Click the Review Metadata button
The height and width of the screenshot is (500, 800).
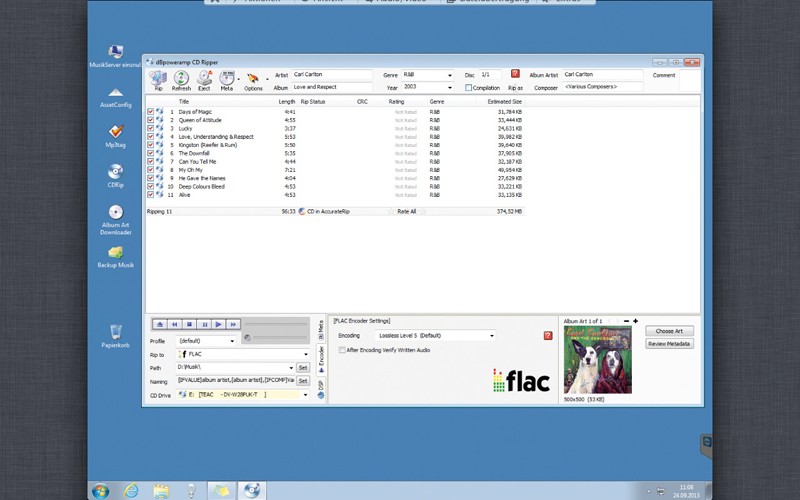(669, 344)
